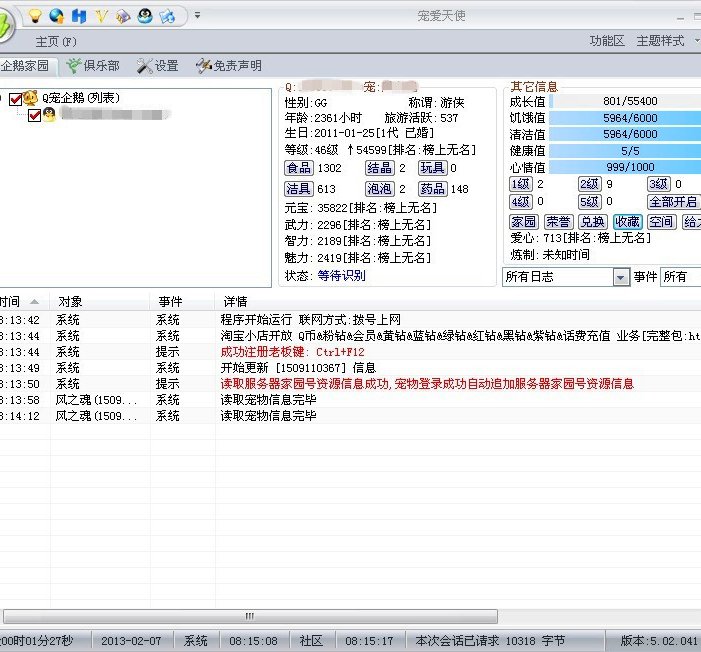
Task: Open the 主页 (F) menu
Action: pyautogui.click(x=56, y=42)
